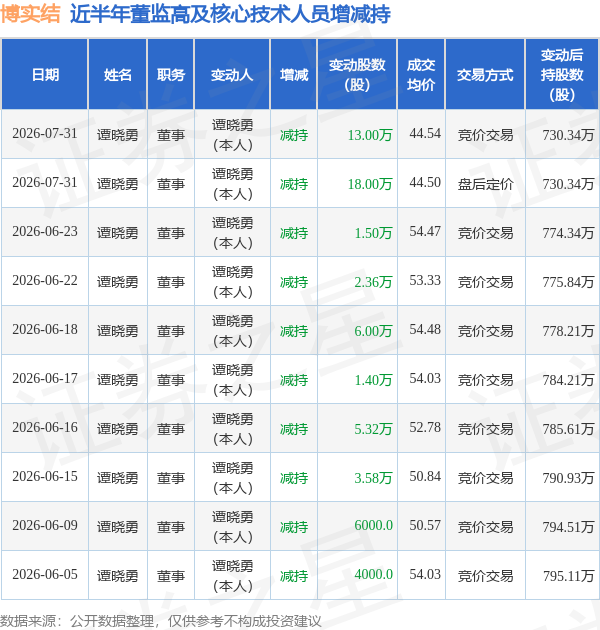Select the 成交均价 header cell
The height and width of the screenshot is (630, 600).
pos(421,74)
